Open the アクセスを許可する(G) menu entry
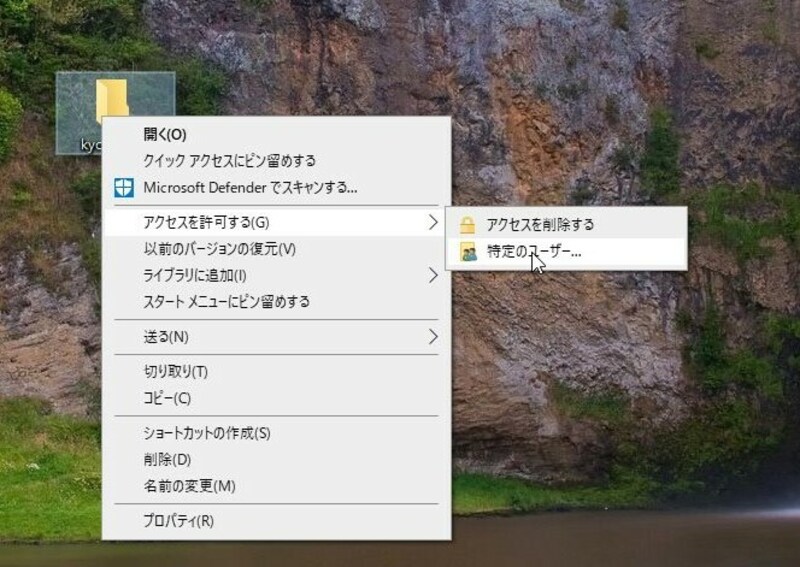 pos(277,222)
